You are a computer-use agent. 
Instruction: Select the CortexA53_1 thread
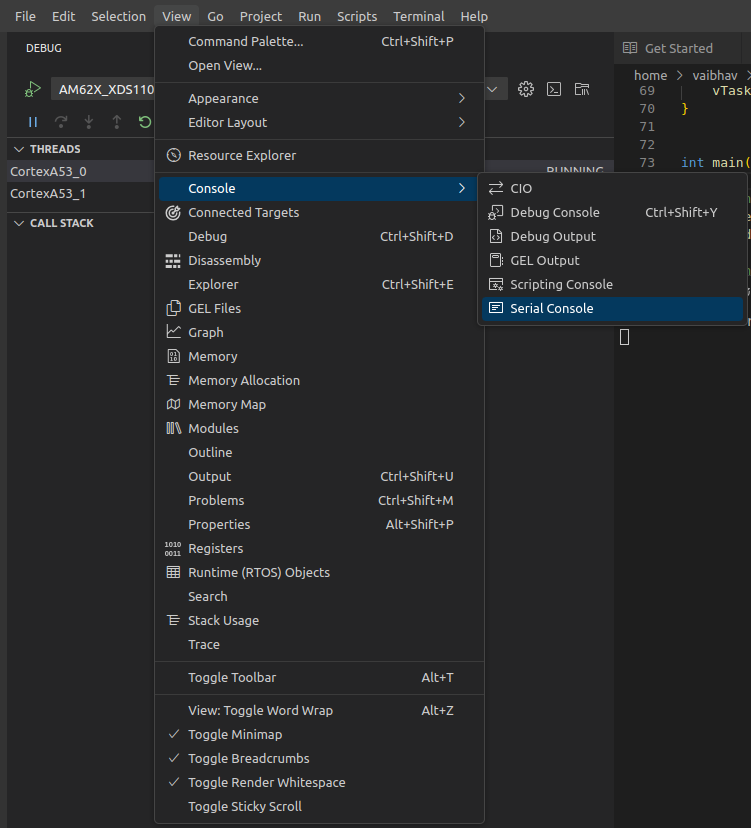tap(48, 194)
